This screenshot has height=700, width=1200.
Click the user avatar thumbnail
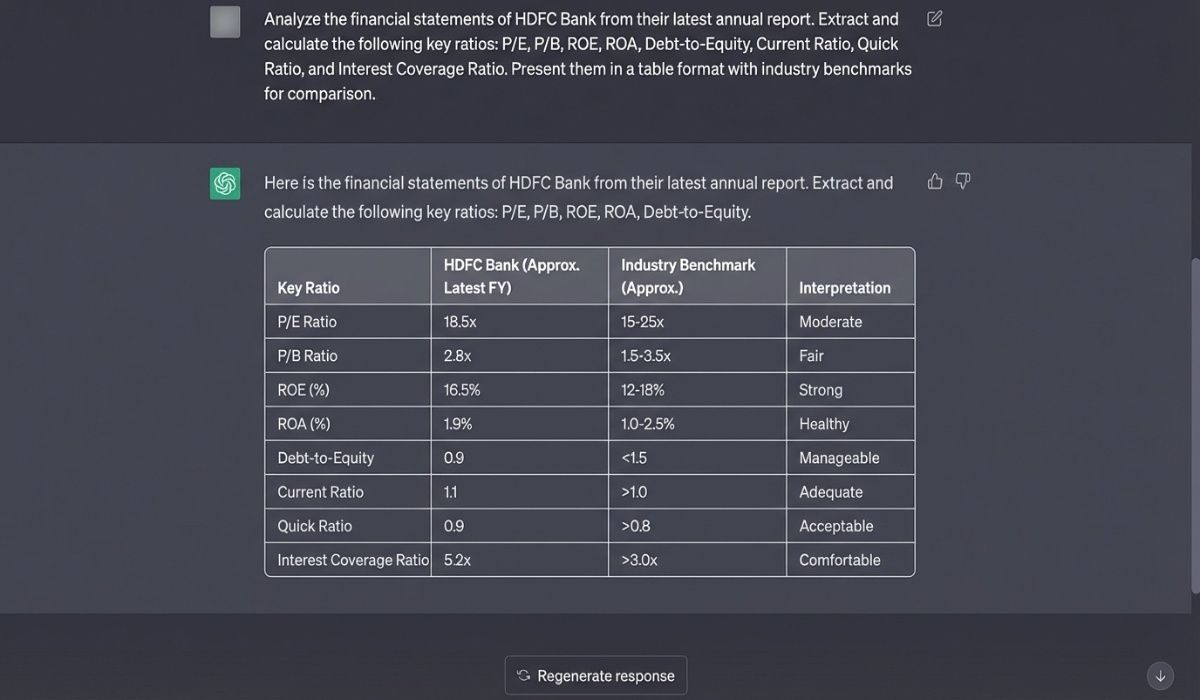coord(224,21)
